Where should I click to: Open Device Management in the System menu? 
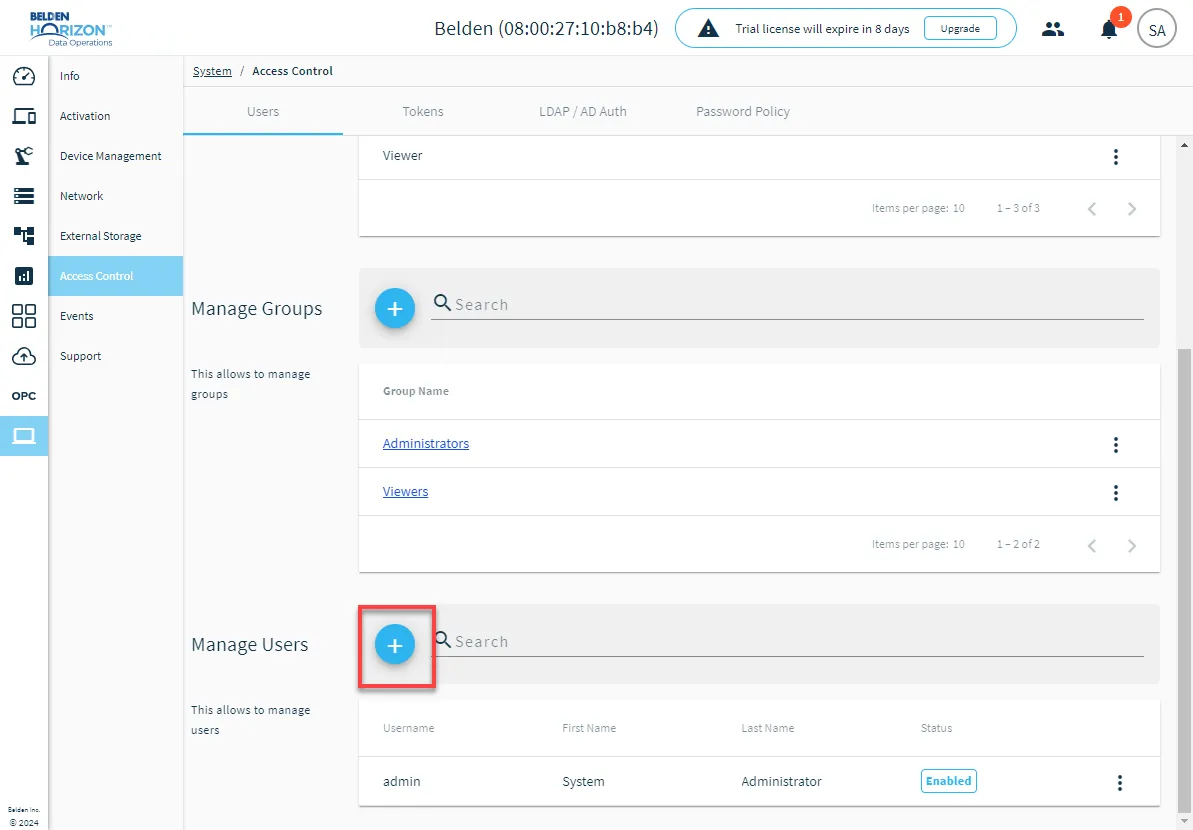[116, 156]
